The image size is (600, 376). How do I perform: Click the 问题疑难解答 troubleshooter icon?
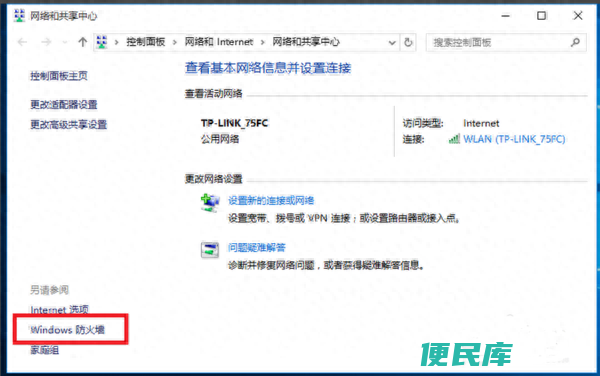pos(210,250)
